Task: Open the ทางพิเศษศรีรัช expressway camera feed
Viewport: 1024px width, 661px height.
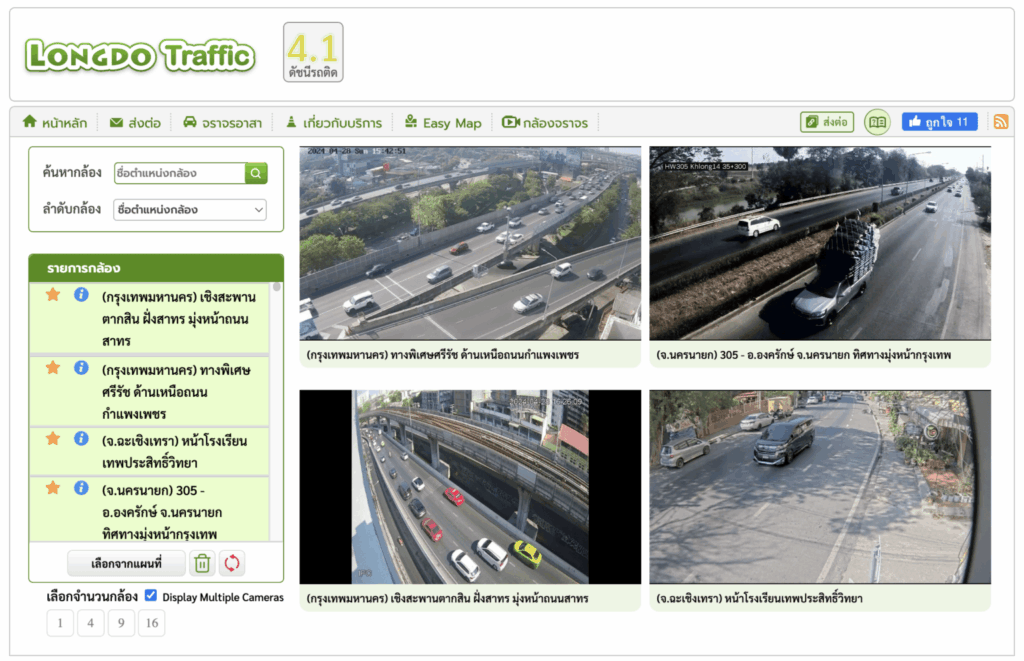Action: (470, 243)
